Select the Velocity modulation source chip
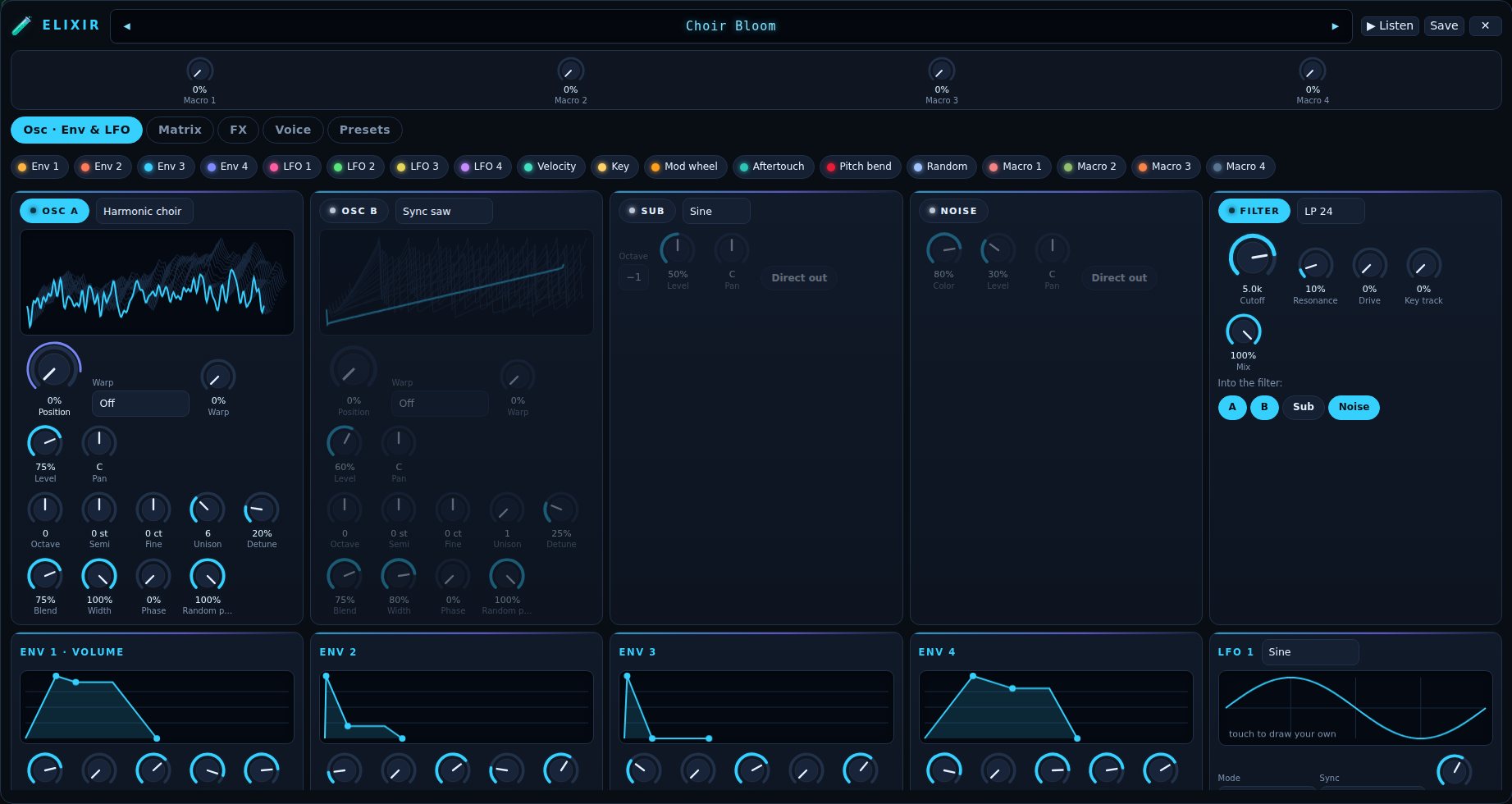 [550, 167]
